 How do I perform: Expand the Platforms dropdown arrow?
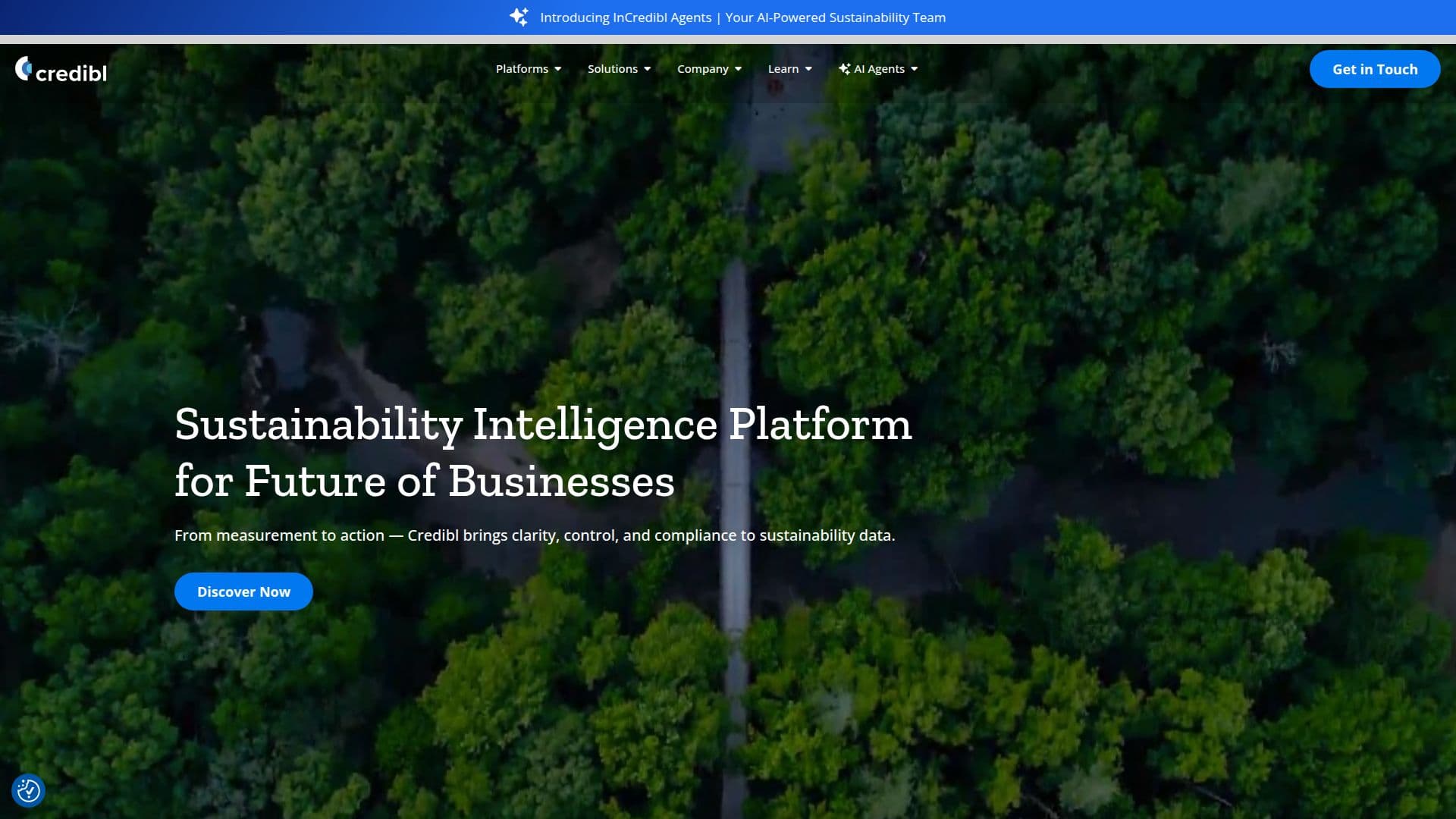coord(558,69)
